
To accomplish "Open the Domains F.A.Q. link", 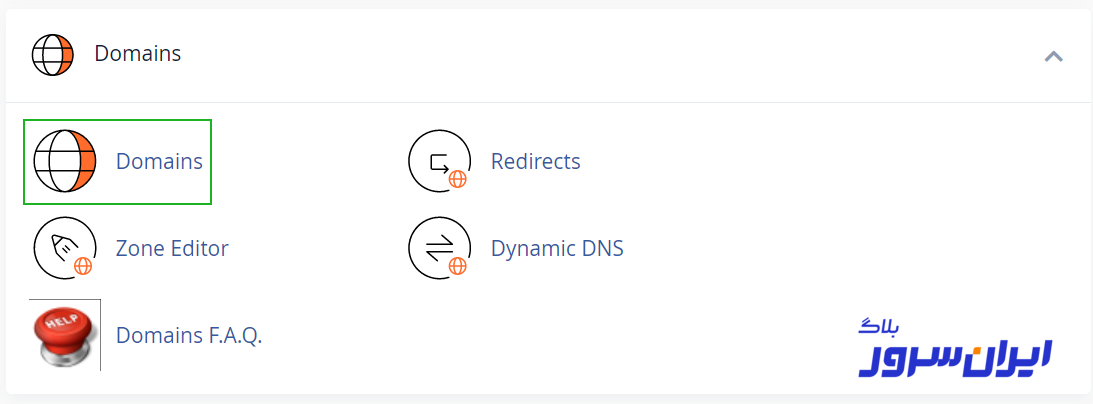I will tap(189, 335).
